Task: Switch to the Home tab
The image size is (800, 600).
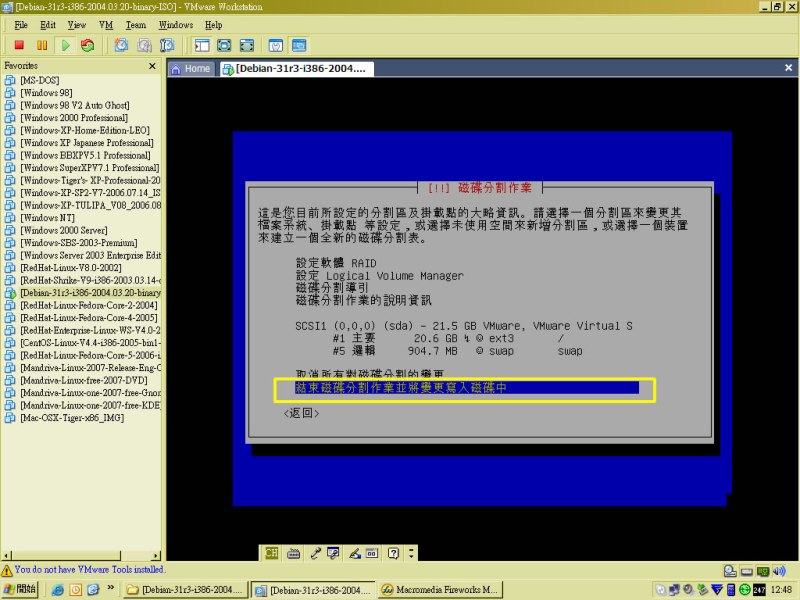Action: (x=191, y=69)
